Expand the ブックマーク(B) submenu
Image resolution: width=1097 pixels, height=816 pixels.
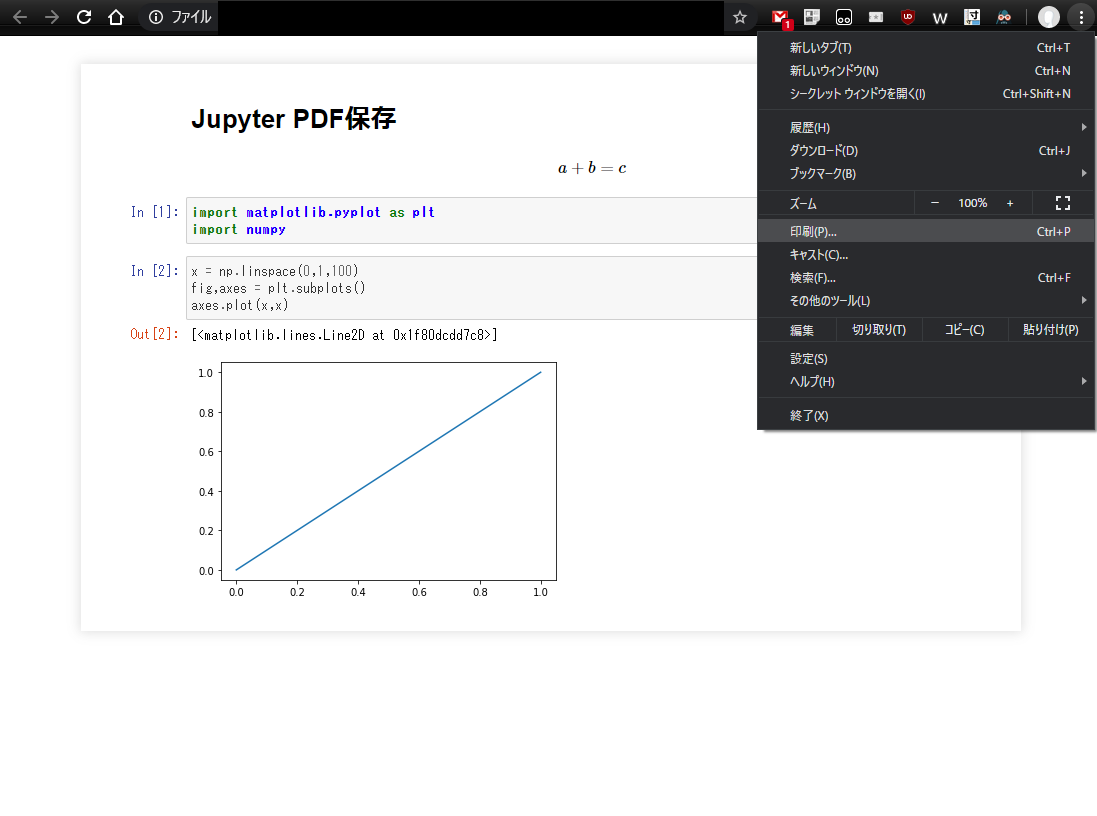[926, 174]
